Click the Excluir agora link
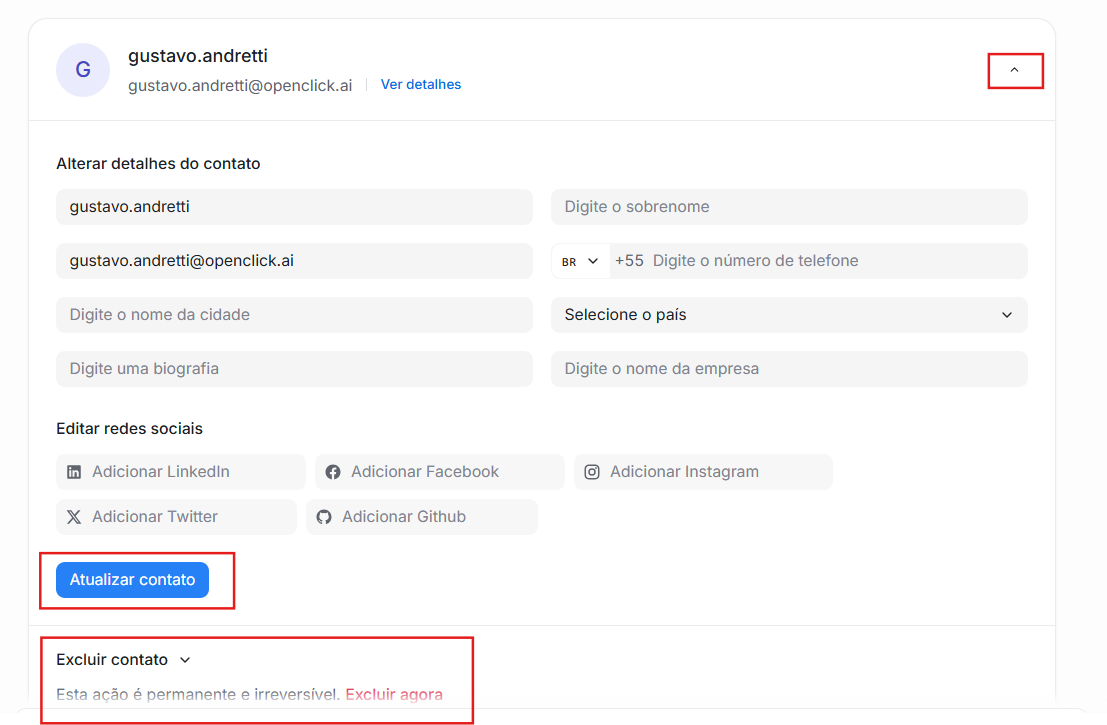This screenshot has width=1107, height=725. click(x=394, y=694)
